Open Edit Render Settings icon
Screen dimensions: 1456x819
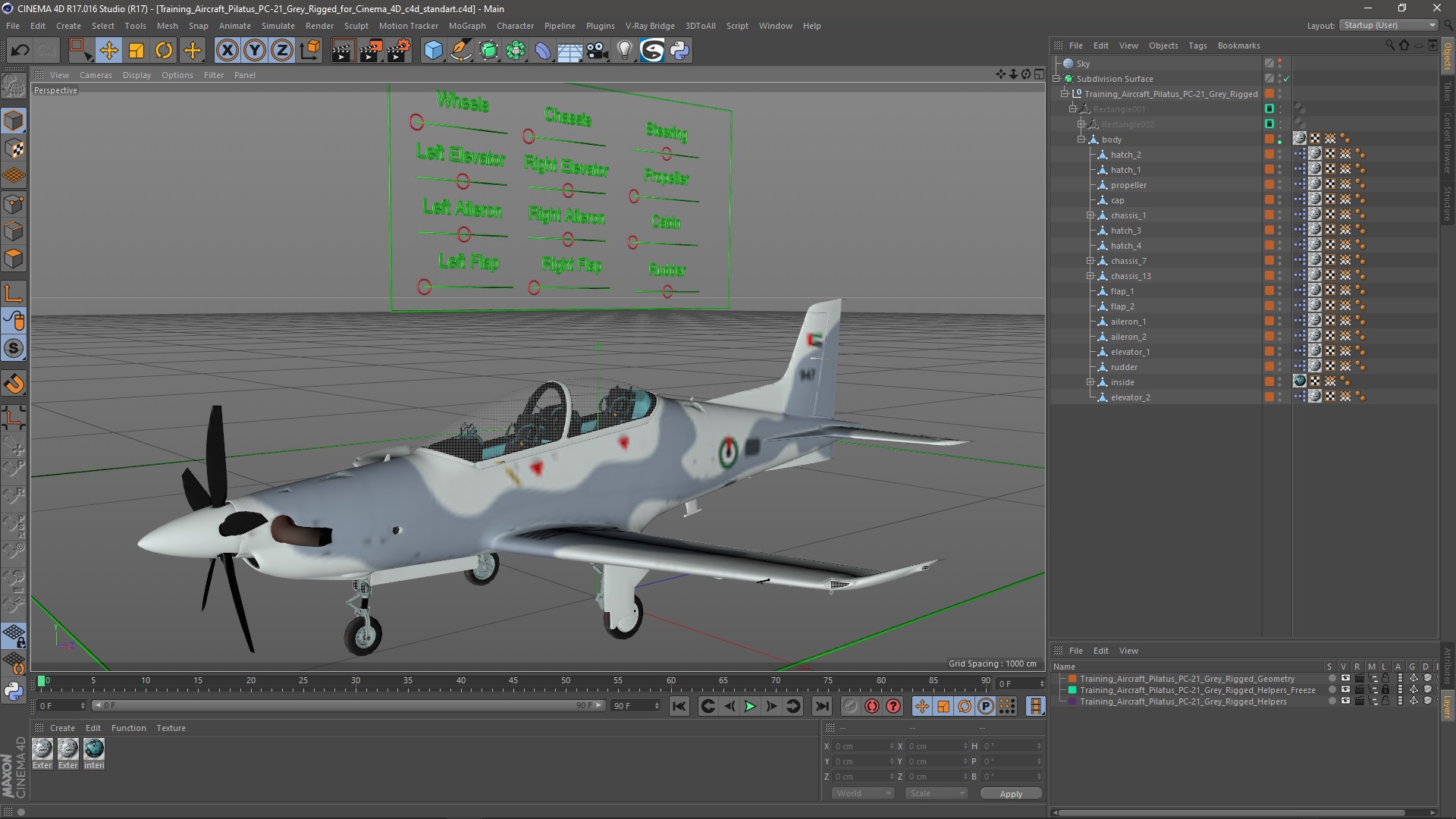coord(398,51)
